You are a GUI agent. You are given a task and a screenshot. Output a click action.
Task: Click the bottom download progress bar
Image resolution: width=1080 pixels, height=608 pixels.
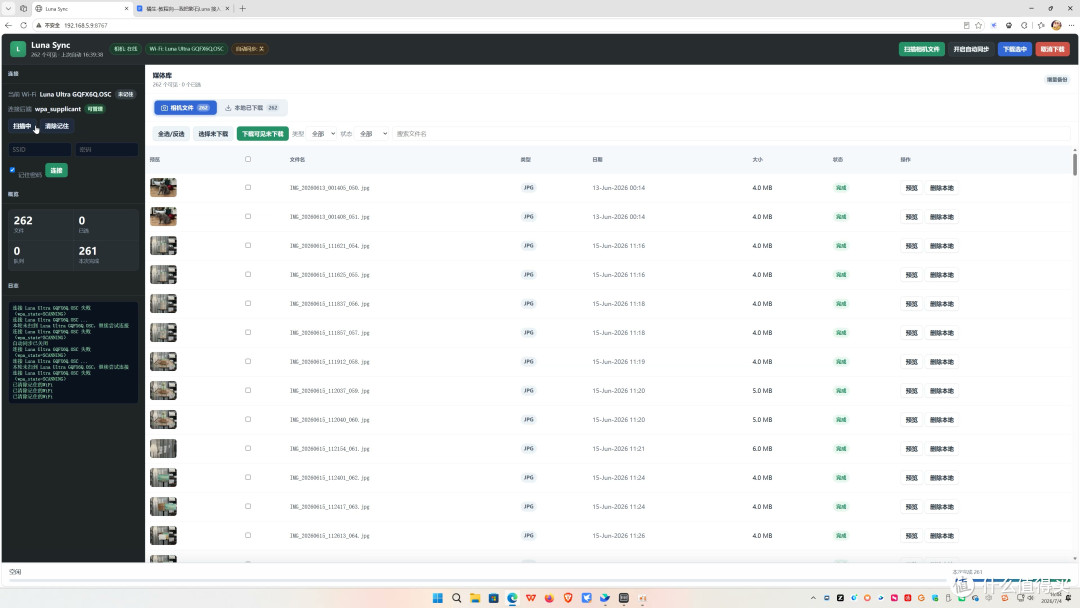(x=539, y=581)
